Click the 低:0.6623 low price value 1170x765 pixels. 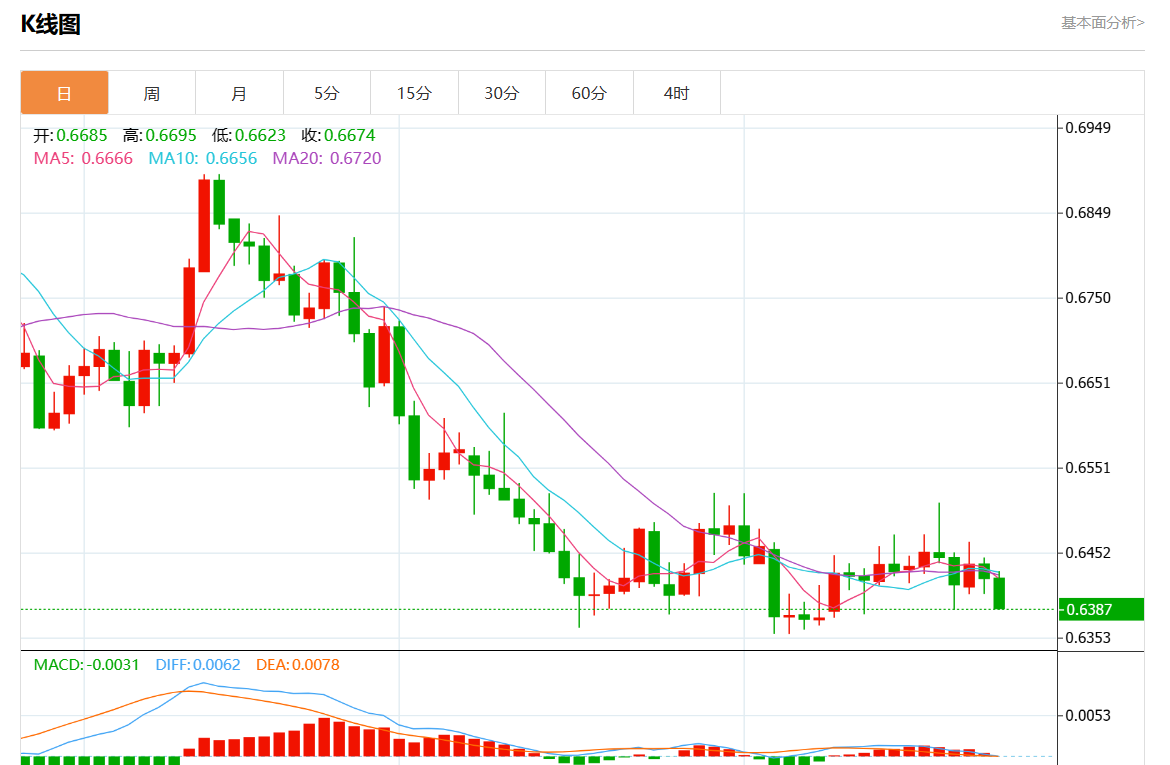[x=248, y=135]
